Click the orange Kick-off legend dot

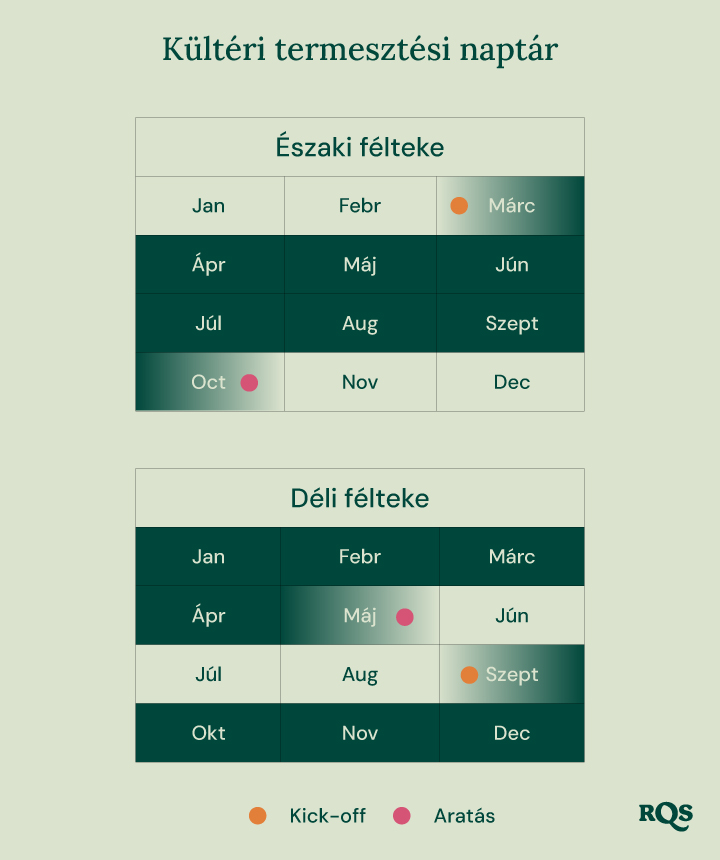click(x=258, y=816)
